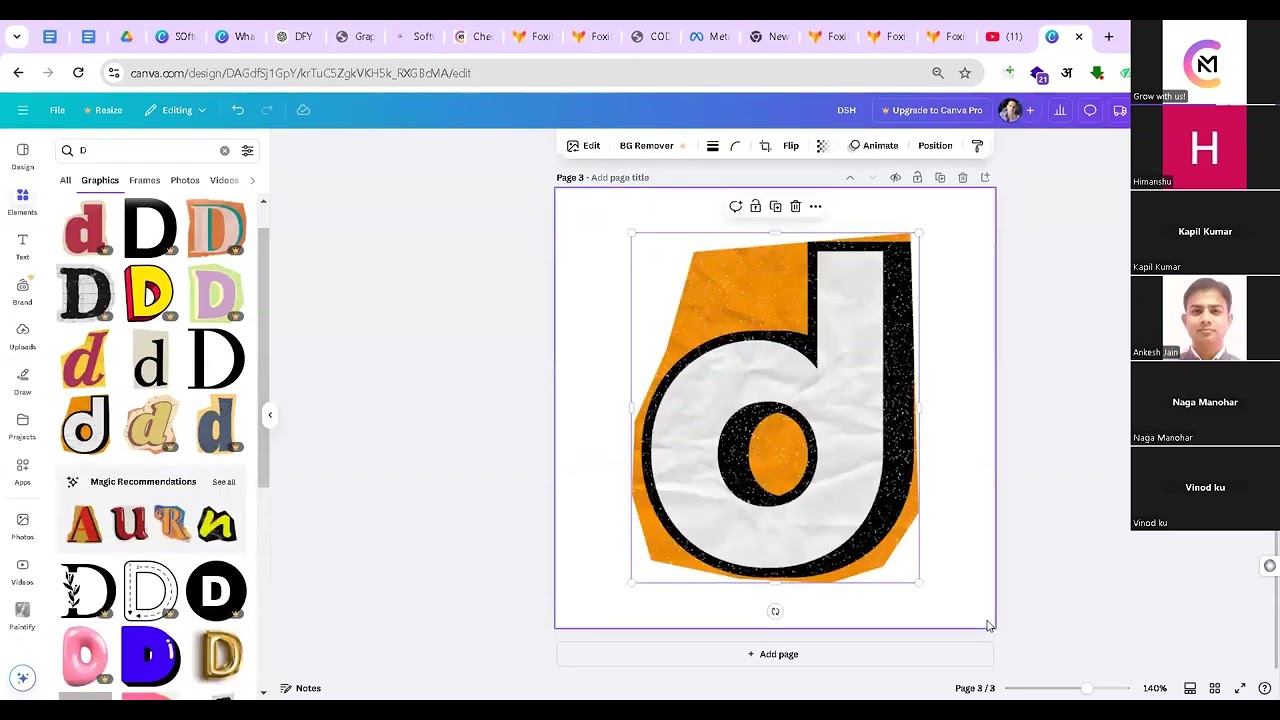Toggle the page thumbnails strip view
Screen dimensions: 1280x720
click(x=1190, y=688)
